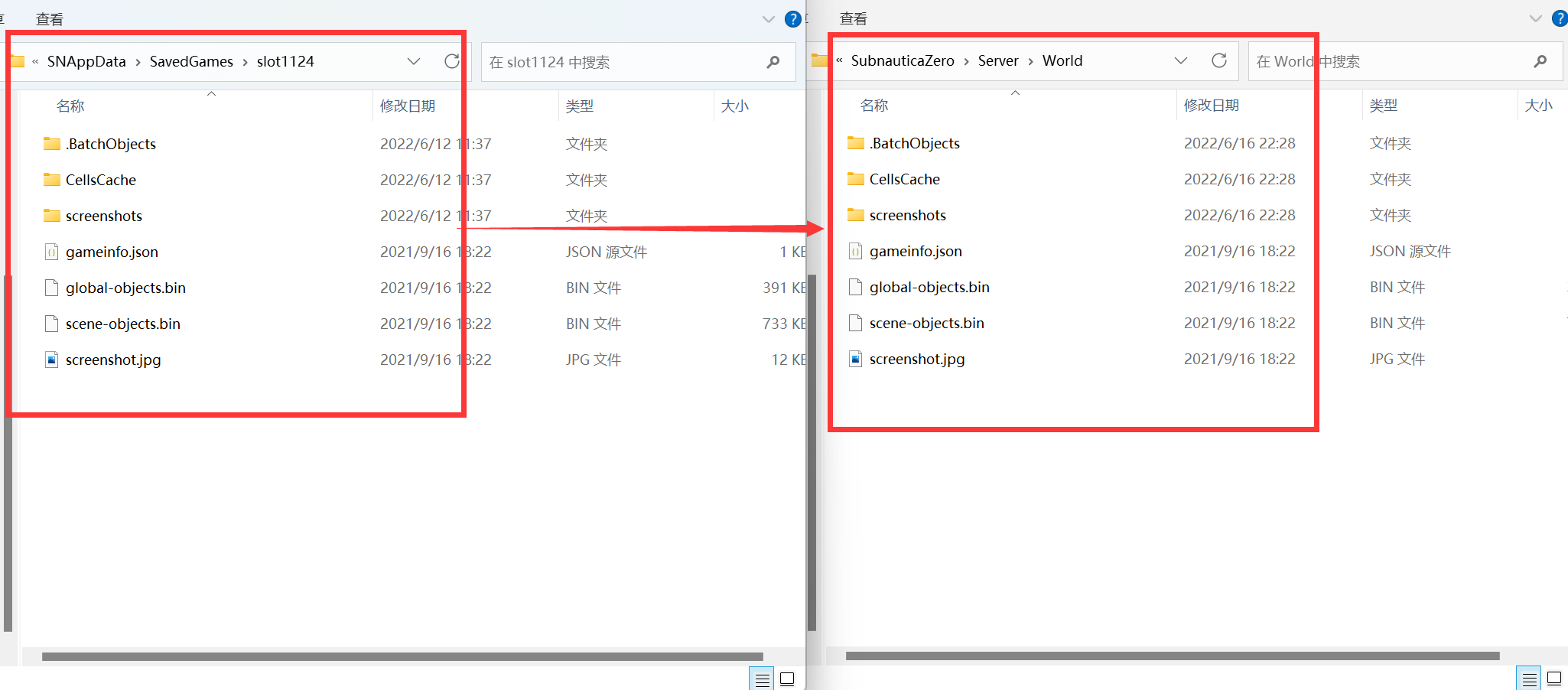Switch World window to large icons view
The image size is (1568, 690).
pyautogui.click(x=1554, y=678)
